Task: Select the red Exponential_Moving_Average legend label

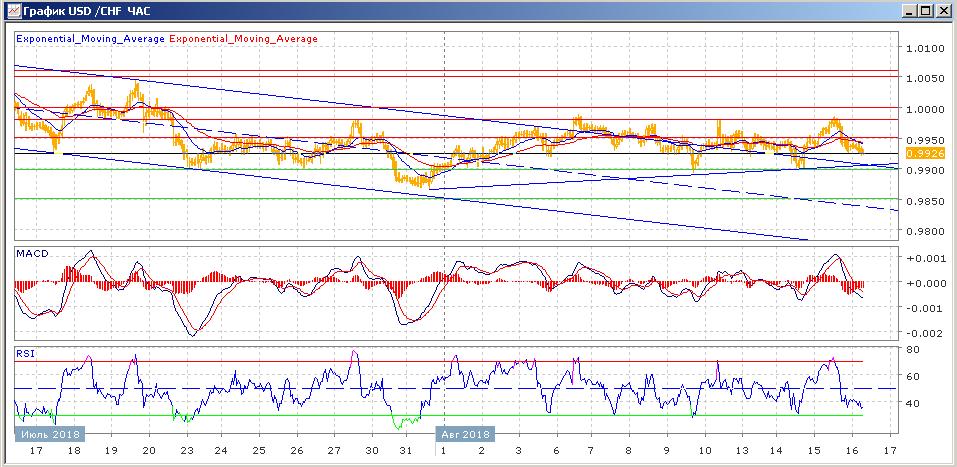Action: pos(244,38)
